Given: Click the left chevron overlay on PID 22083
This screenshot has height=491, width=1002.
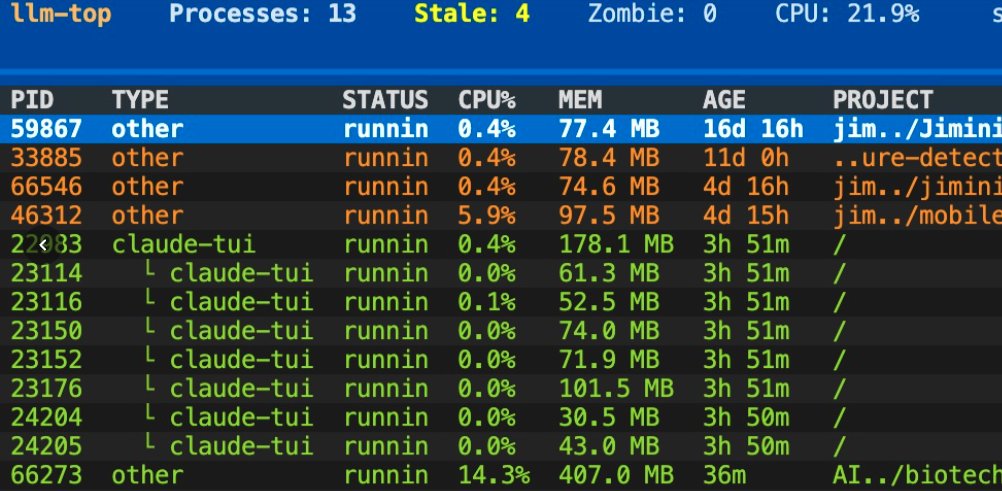Looking at the screenshot, I should [x=43, y=245].
